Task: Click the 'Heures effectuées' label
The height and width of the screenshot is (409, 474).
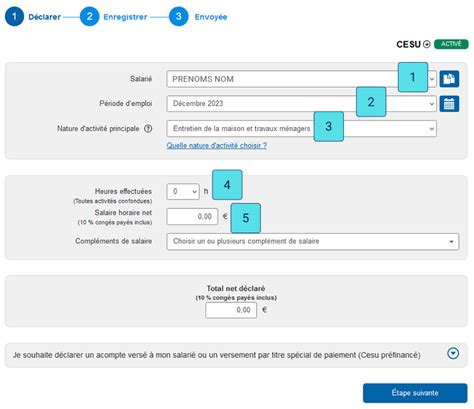Action: point(123,191)
